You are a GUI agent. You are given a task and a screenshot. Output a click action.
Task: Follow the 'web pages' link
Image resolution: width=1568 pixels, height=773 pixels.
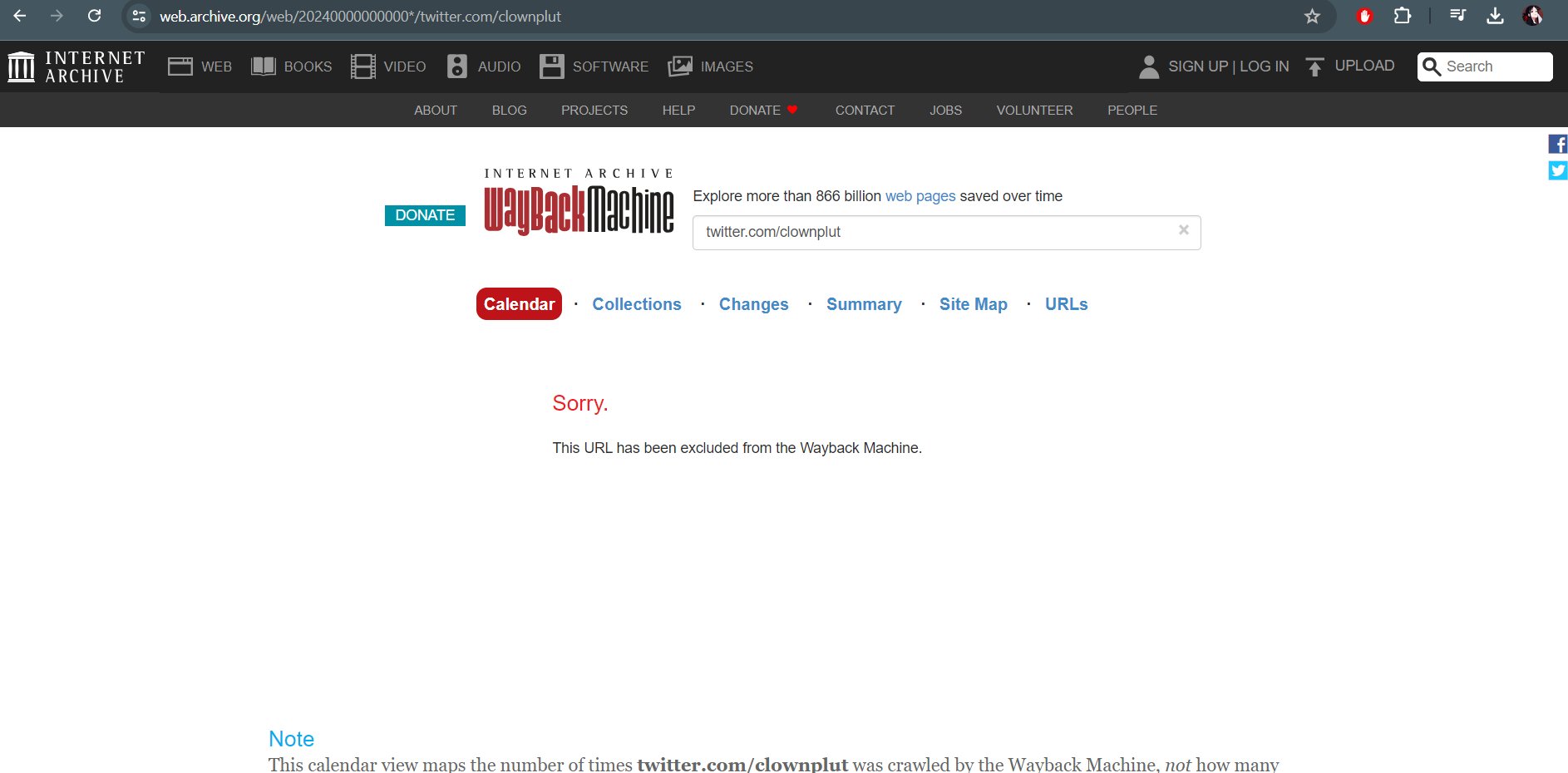pyautogui.click(x=920, y=196)
